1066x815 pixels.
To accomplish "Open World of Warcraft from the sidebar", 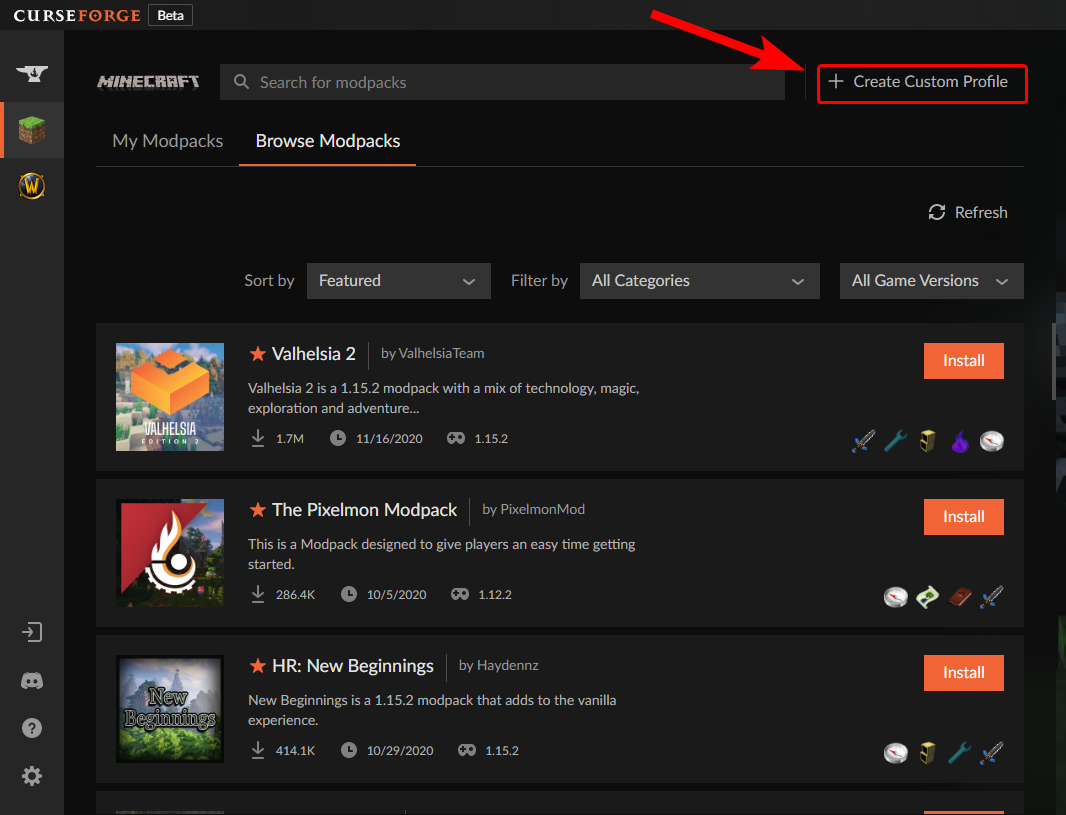I will (31, 186).
